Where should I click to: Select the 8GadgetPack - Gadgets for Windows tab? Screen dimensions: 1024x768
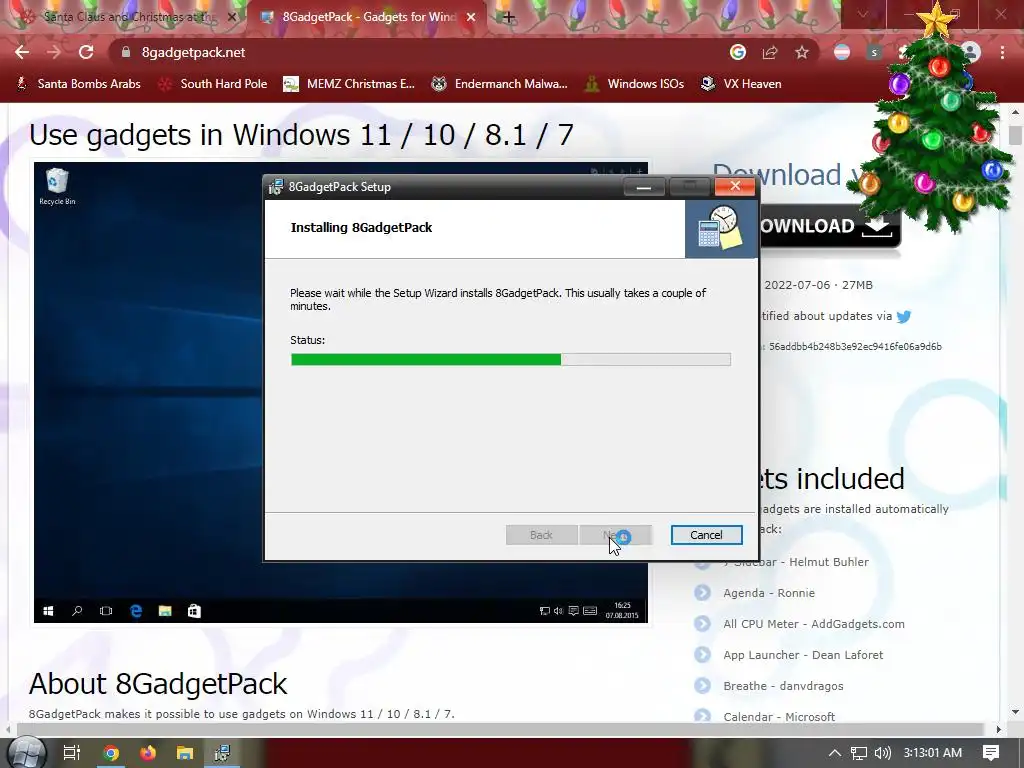(366, 17)
